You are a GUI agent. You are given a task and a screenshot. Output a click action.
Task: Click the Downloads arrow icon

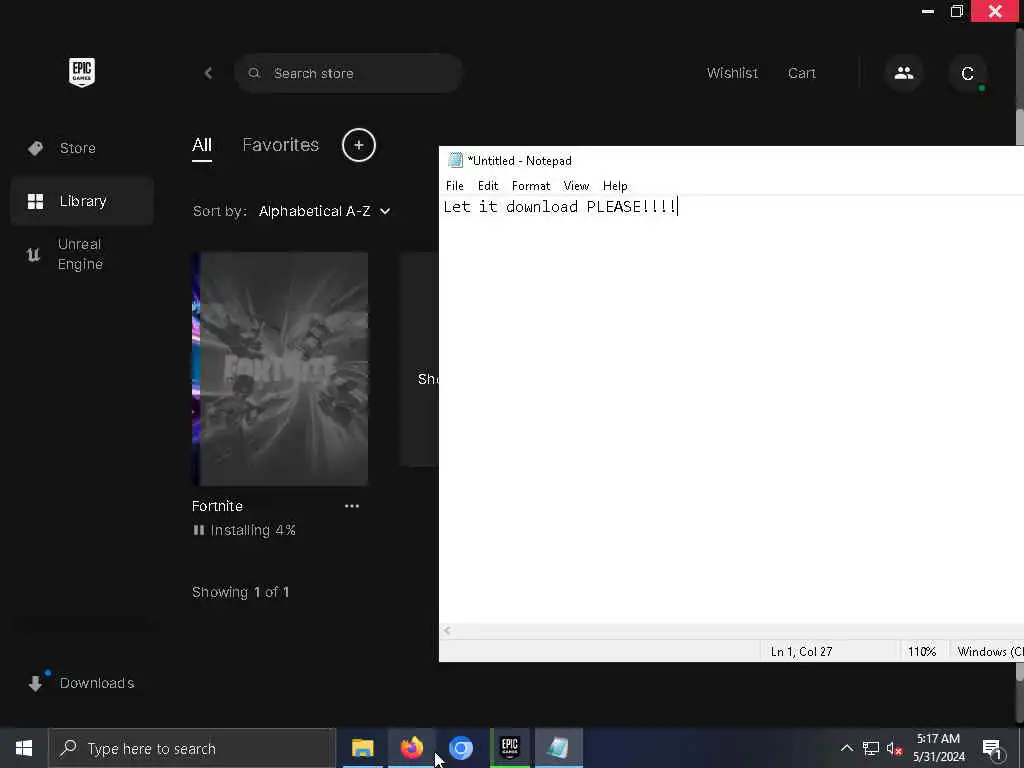[35, 684]
